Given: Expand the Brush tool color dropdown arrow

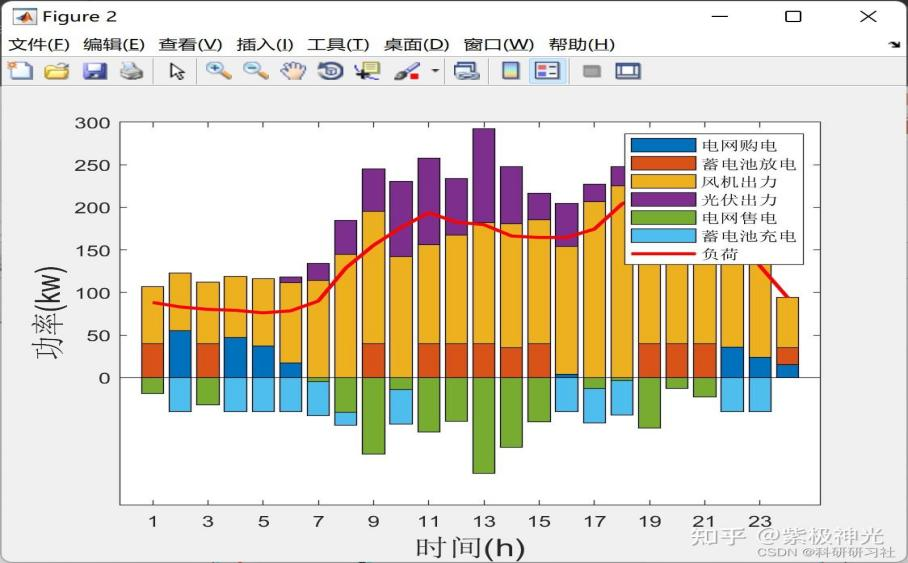Looking at the screenshot, I should tap(434, 71).
